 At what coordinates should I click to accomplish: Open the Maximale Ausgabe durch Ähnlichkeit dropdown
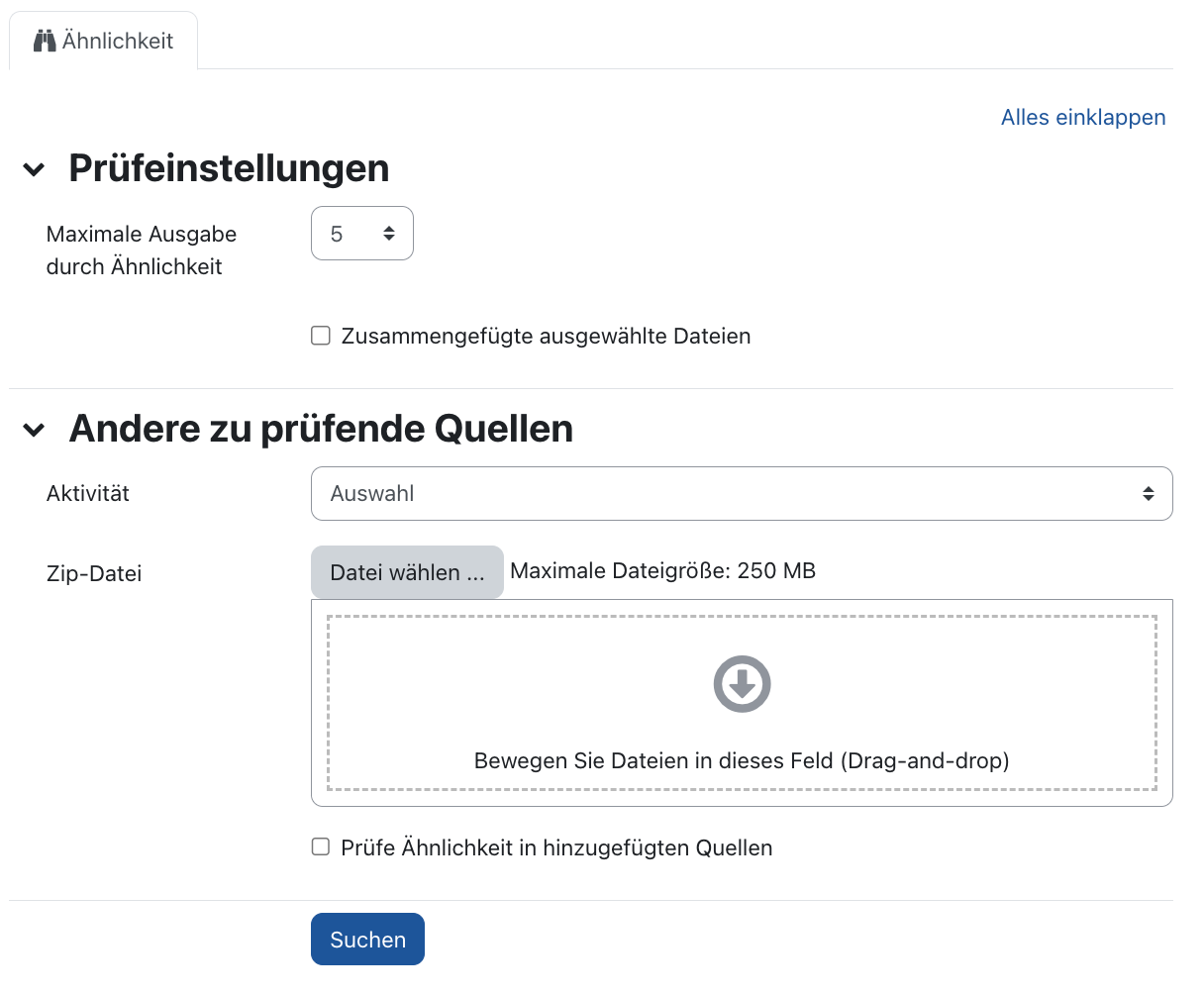click(x=361, y=233)
